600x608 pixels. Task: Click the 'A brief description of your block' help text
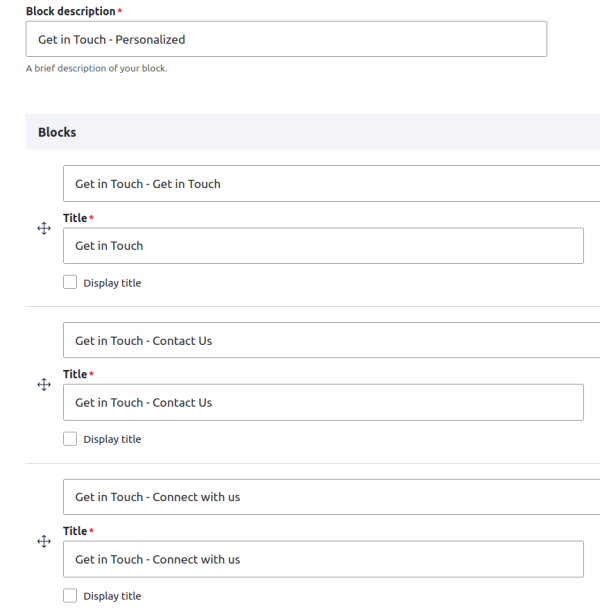pos(96,68)
